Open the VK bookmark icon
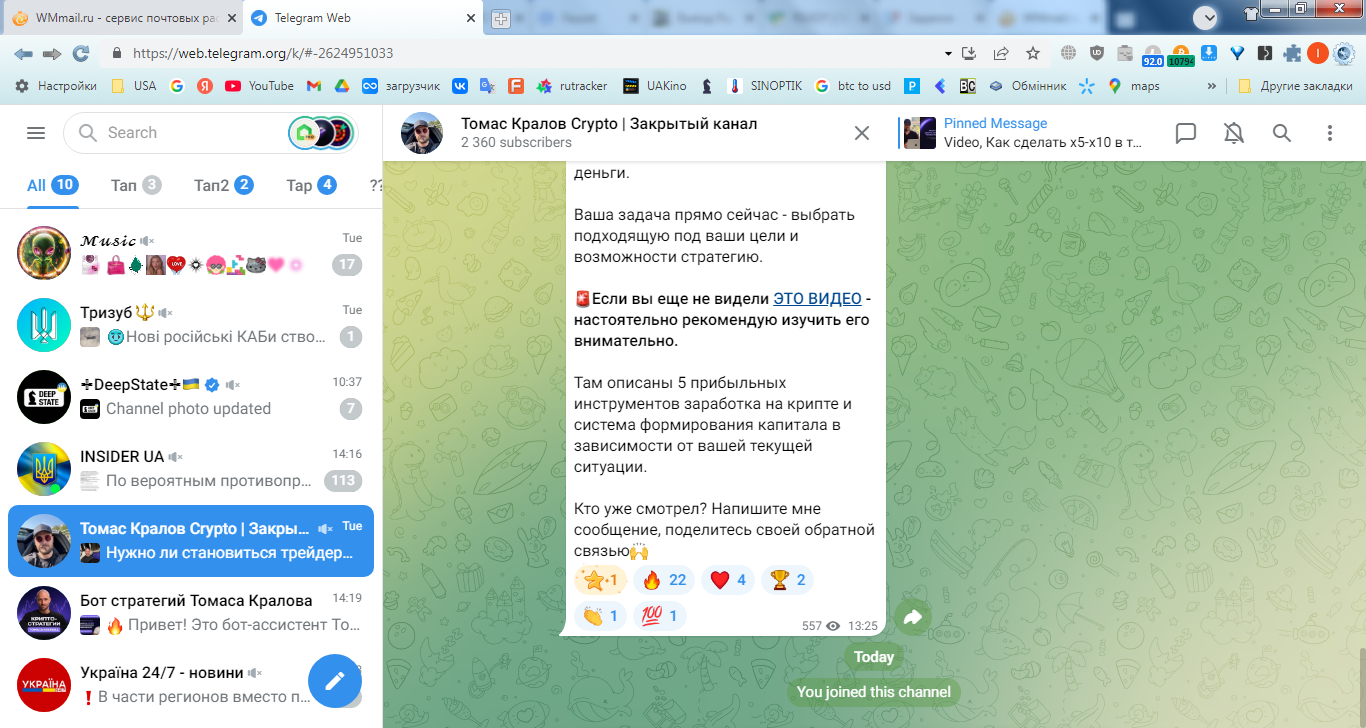The image size is (1366, 728). pos(460,86)
